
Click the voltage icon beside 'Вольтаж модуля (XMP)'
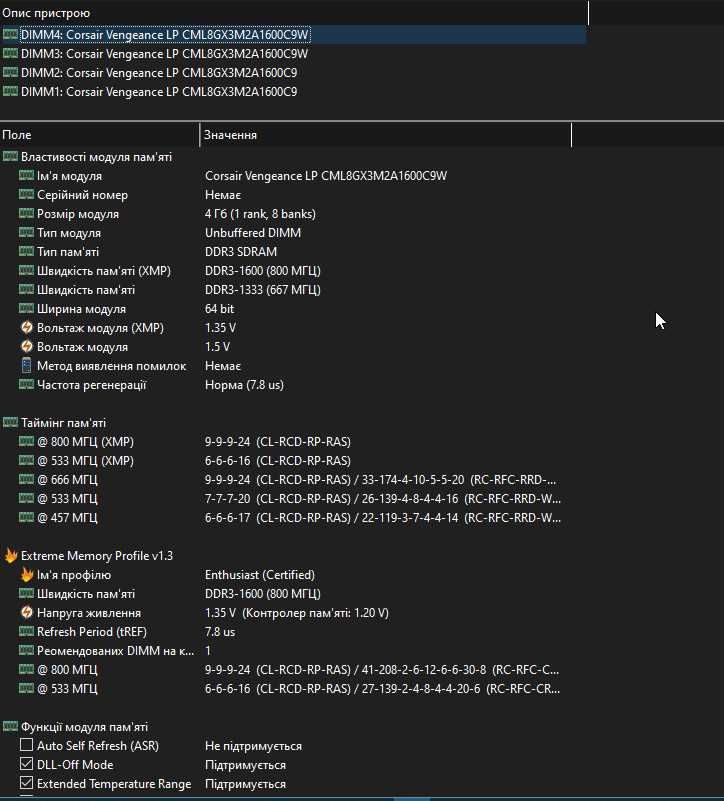(27, 327)
